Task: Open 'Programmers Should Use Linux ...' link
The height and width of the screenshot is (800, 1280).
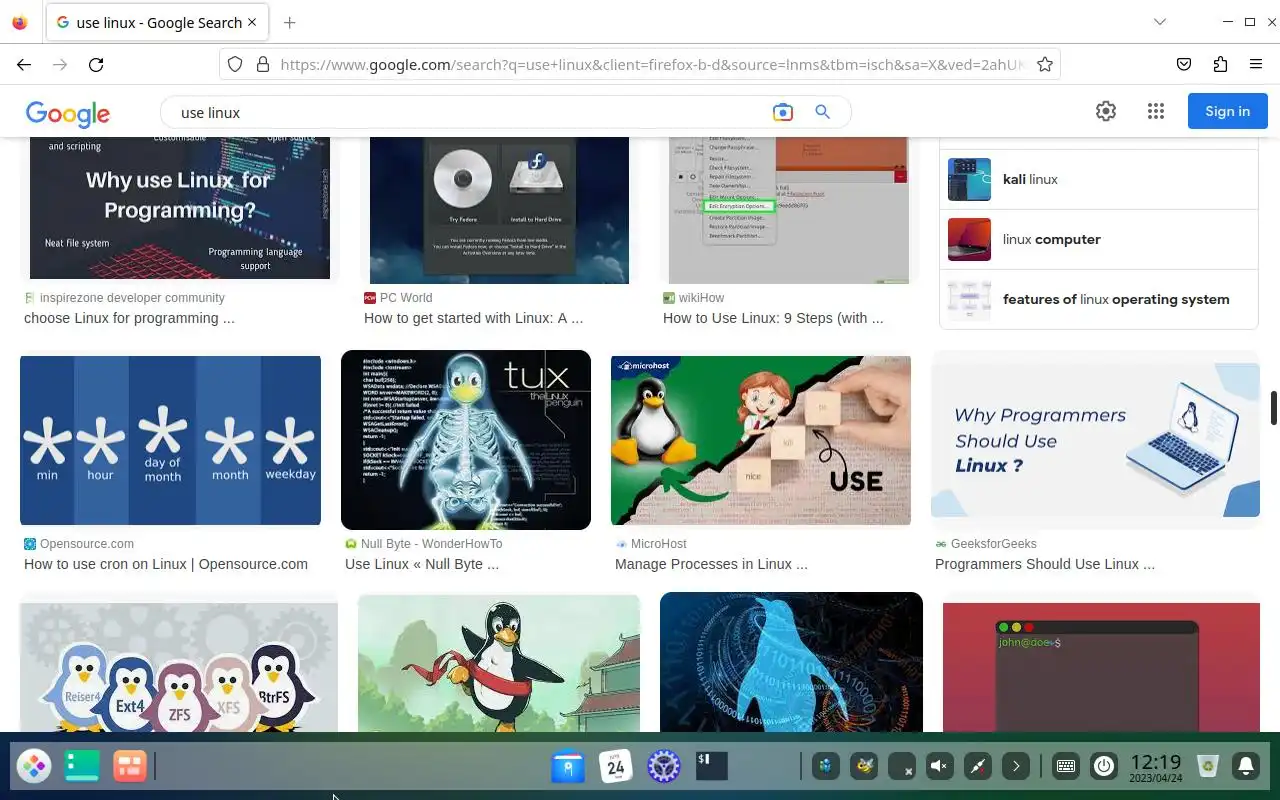Action: [1045, 564]
